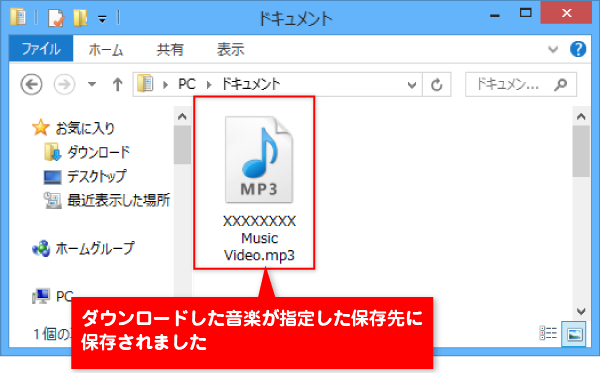Click the magnifier search icon

(561, 84)
